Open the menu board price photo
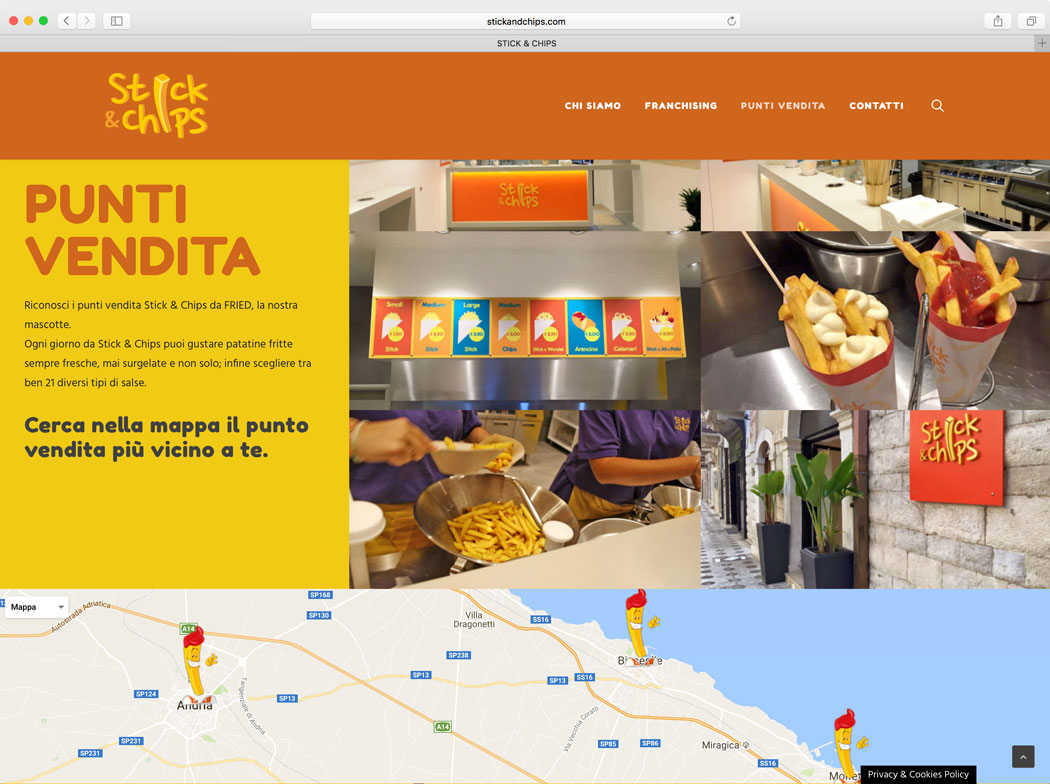This screenshot has height=784, width=1050. (x=524, y=320)
